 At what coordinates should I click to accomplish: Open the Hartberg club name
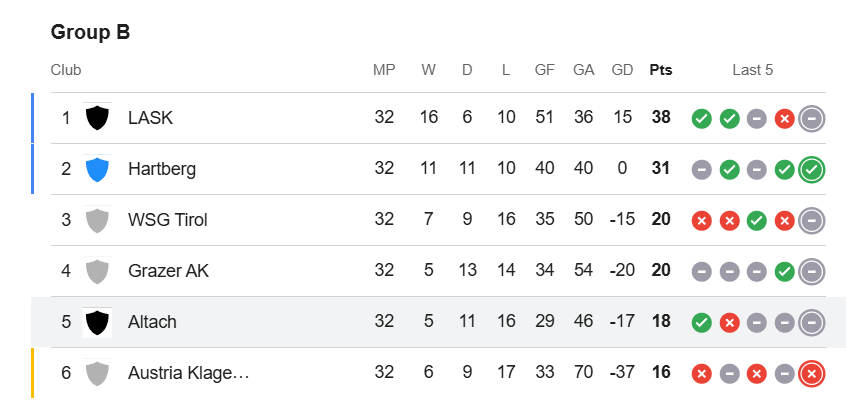pos(162,169)
